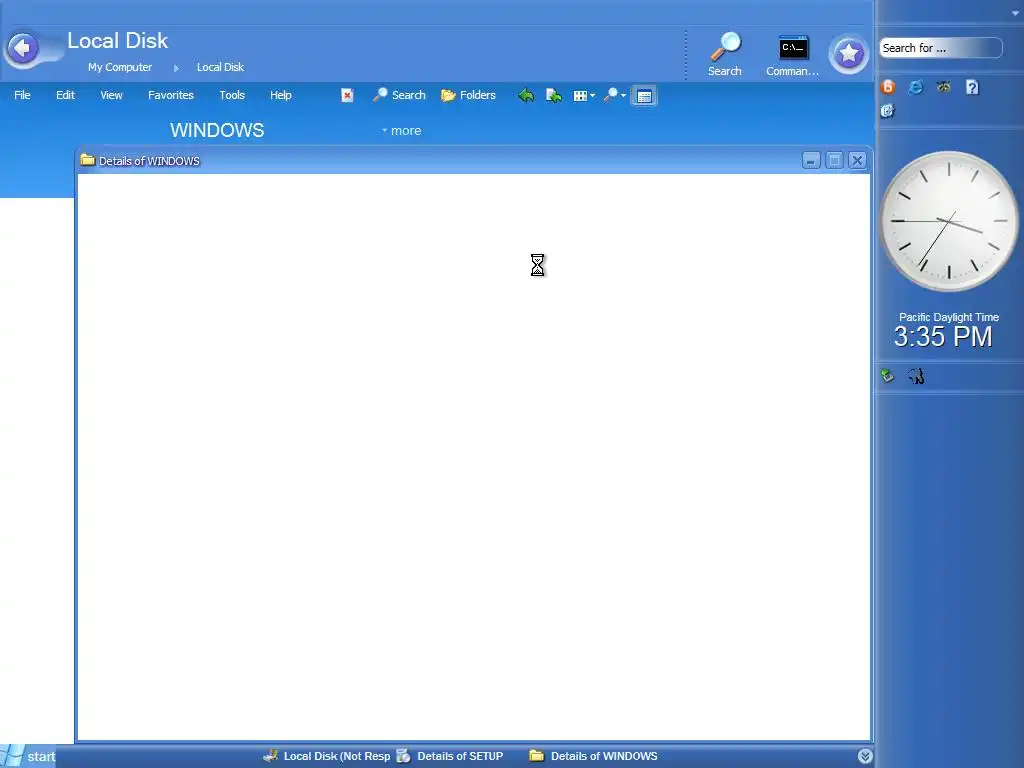The height and width of the screenshot is (768, 1024).
Task: Click the 3:35 PM time display
Action: (x=943, y=337)
